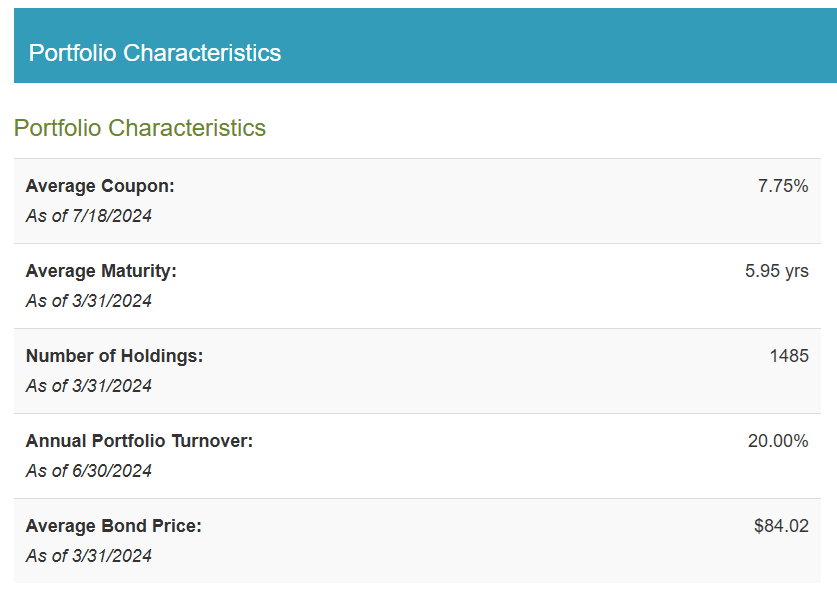Screen dimensions: 837x603
Task: Click the 20.00% turnover value
Action: coord(778,441)
